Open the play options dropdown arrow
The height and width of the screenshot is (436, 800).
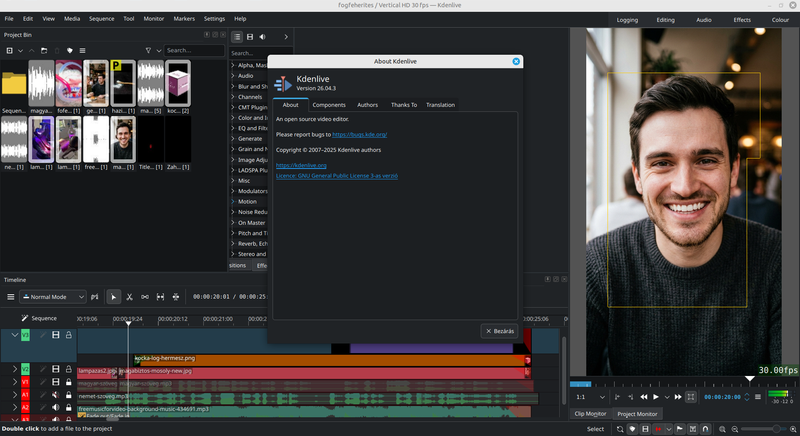click(667, 397)
